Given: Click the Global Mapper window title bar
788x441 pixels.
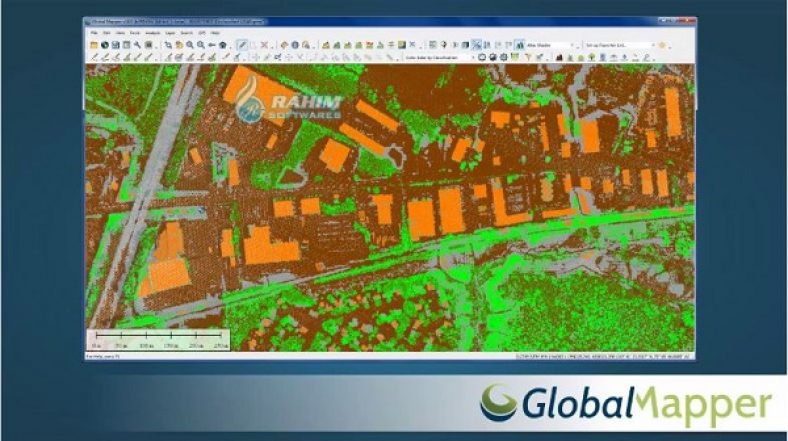Looking at the screenshot, I should coord(390,22).
